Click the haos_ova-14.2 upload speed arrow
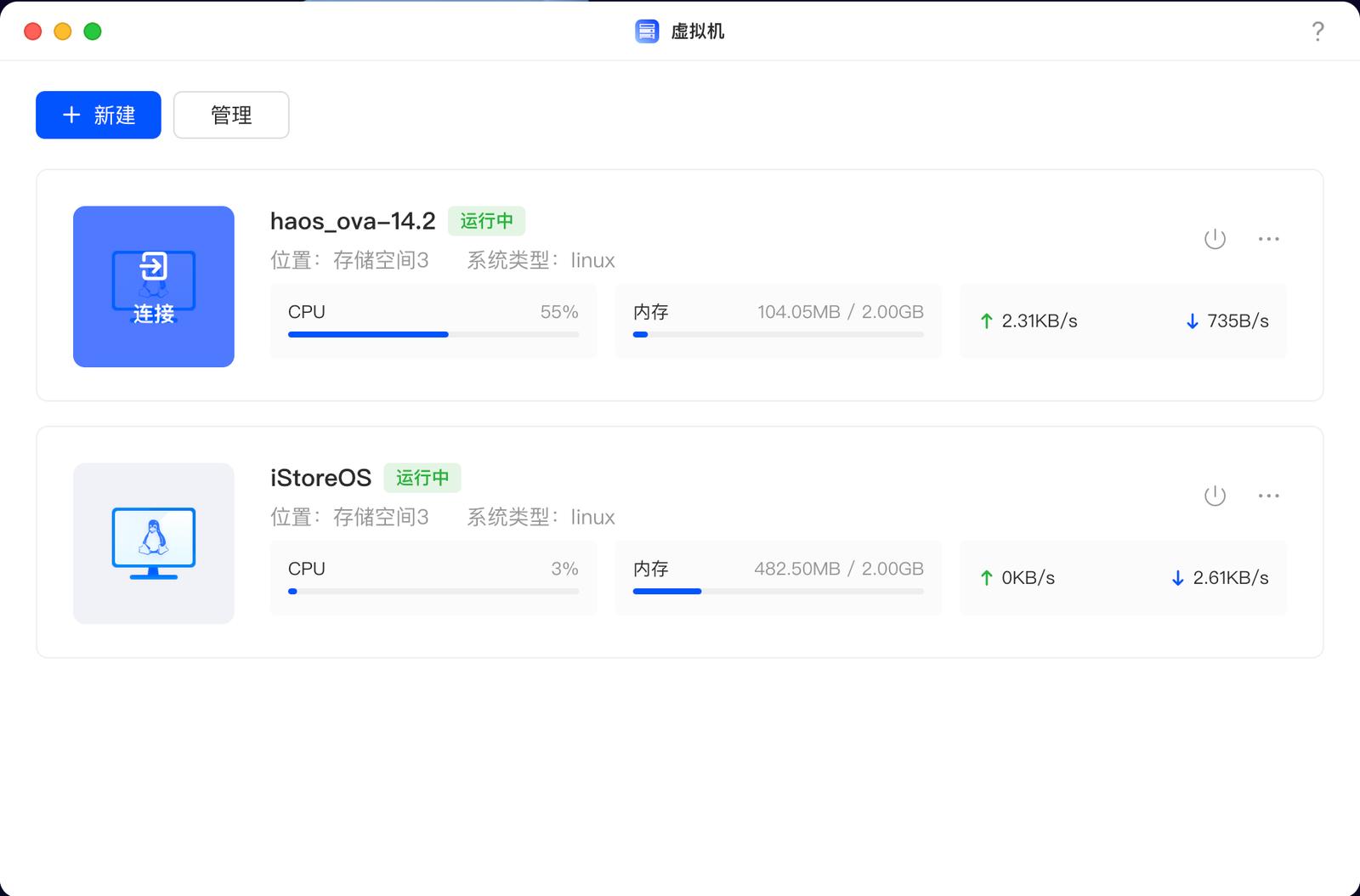Screen dimensions: 1360x896 986,321
